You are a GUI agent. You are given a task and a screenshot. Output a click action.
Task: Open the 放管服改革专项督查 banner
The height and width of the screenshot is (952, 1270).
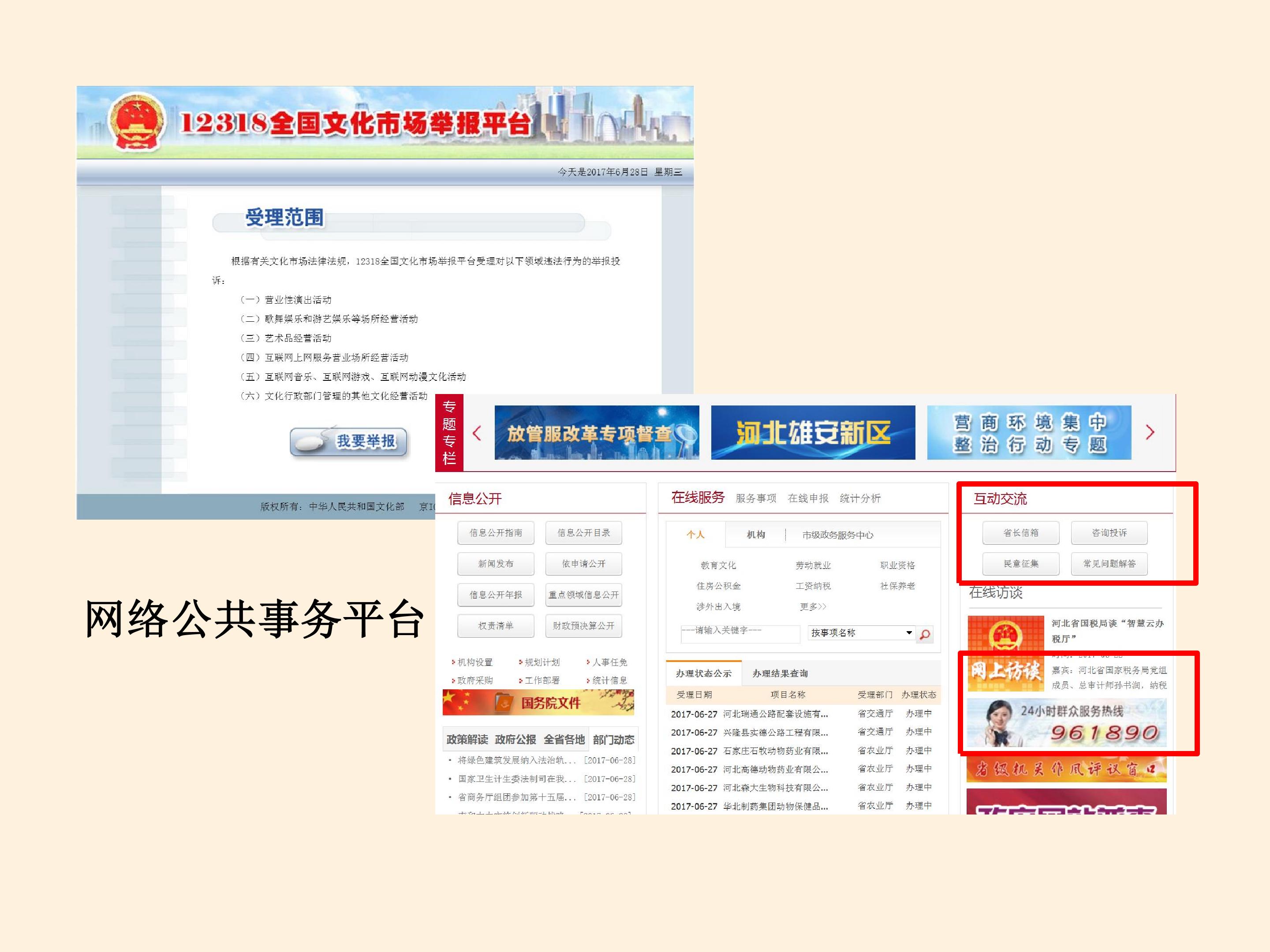(x=597, y=433)
